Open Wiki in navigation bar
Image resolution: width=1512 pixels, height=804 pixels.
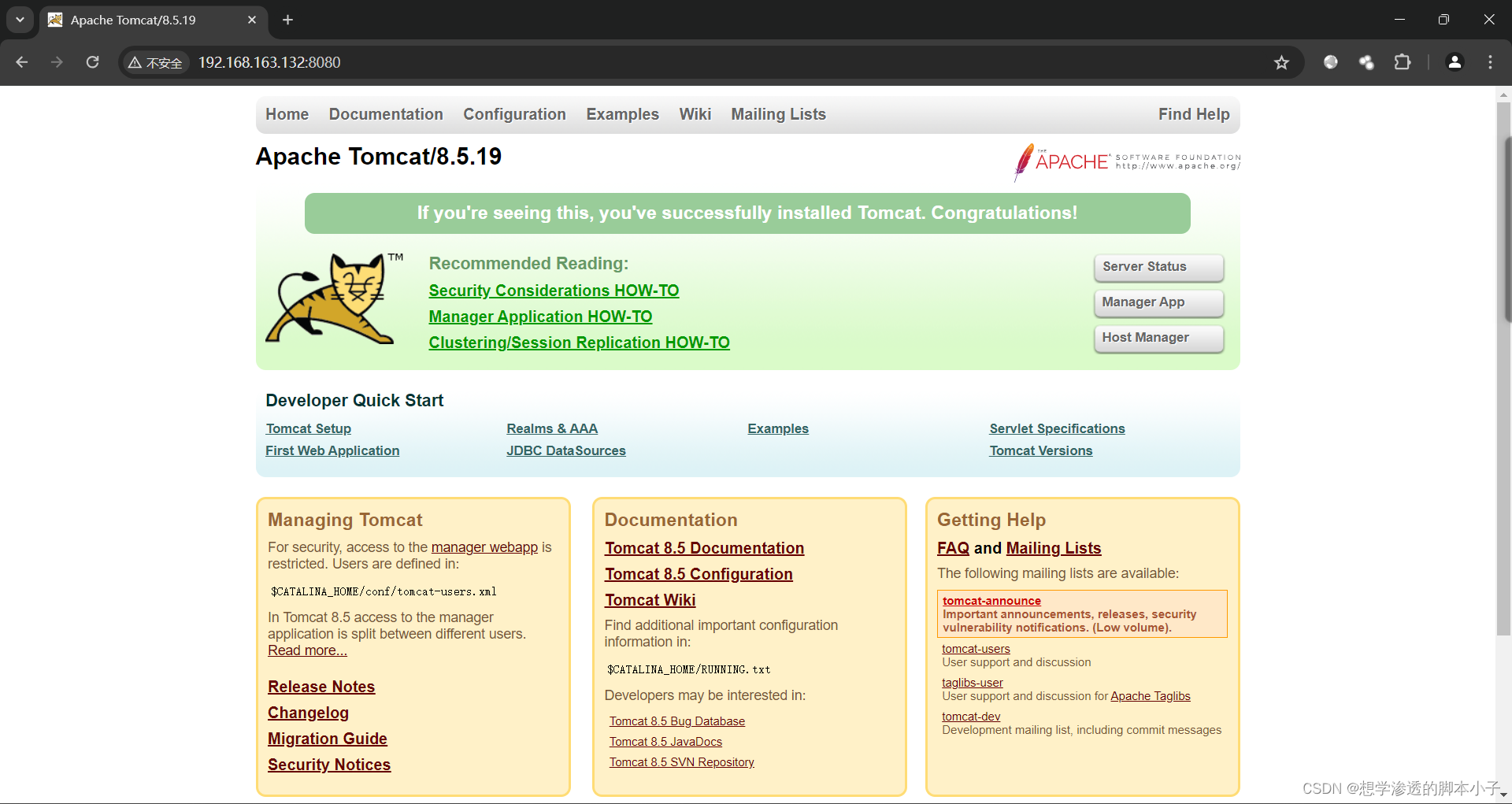pyautogui.click(x=695, y=114)
